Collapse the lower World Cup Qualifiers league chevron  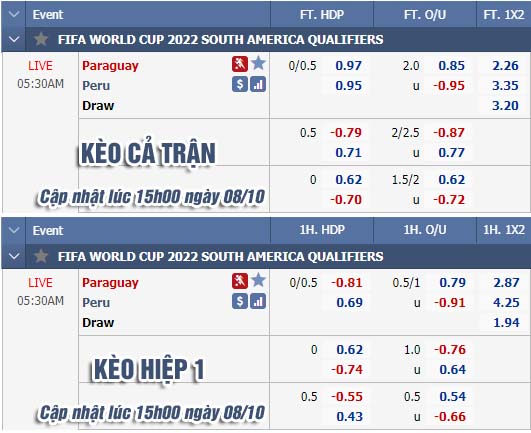coord(14,256)
